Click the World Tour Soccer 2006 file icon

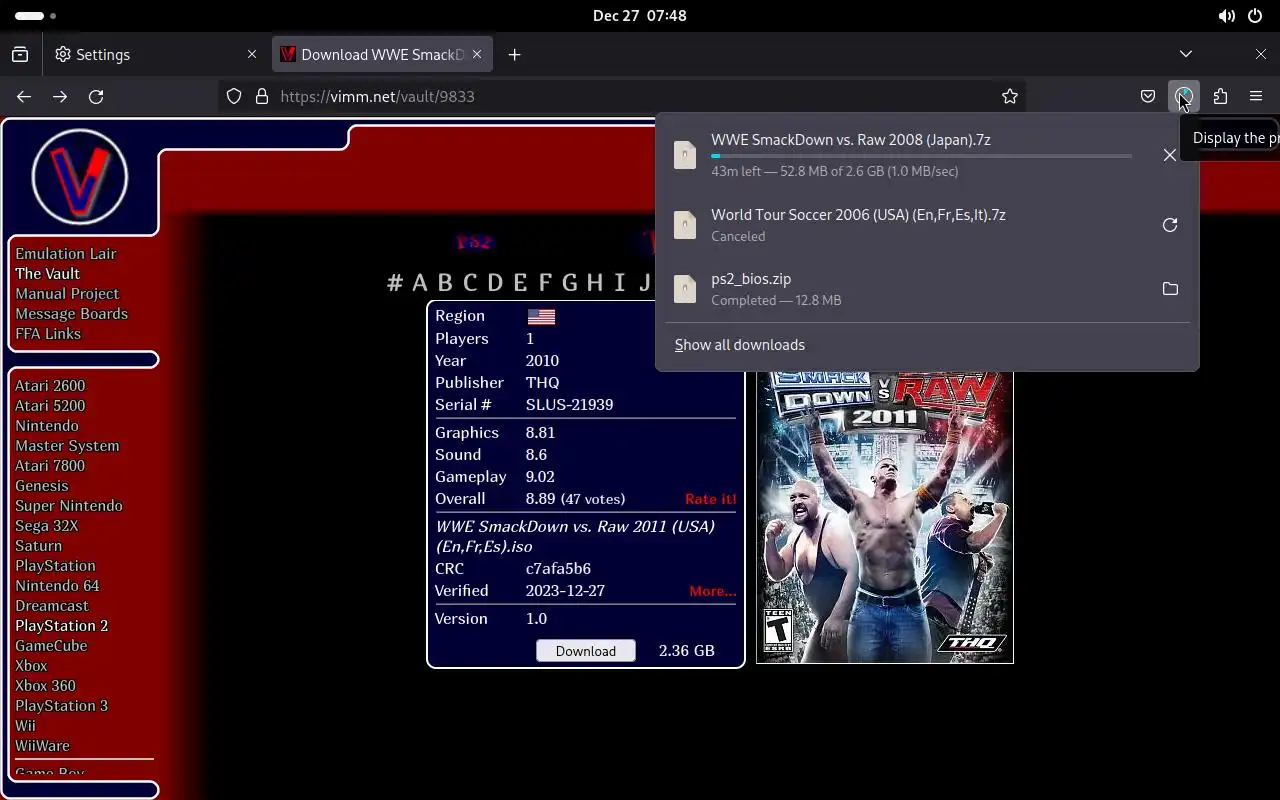[685, 225]
